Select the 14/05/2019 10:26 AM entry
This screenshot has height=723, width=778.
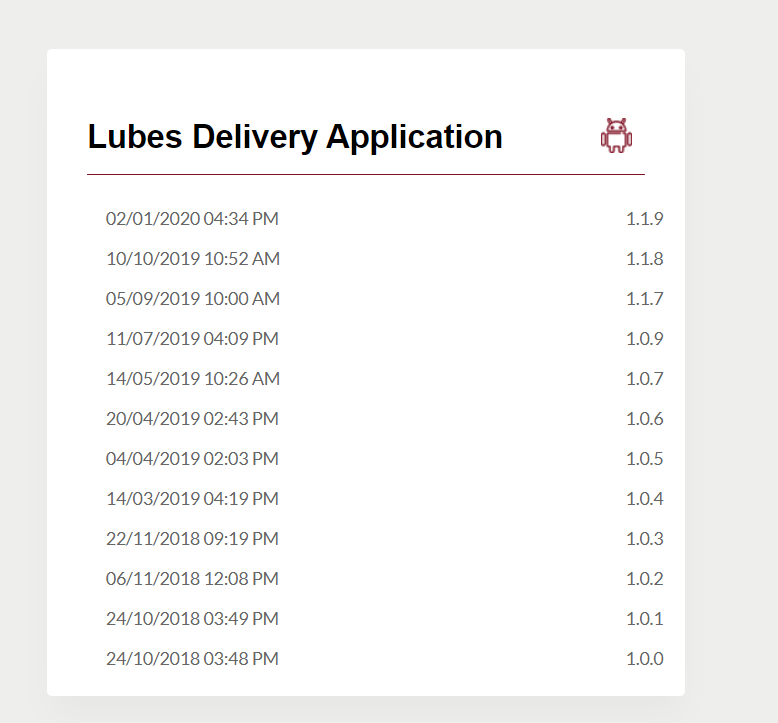pos(193,379)
